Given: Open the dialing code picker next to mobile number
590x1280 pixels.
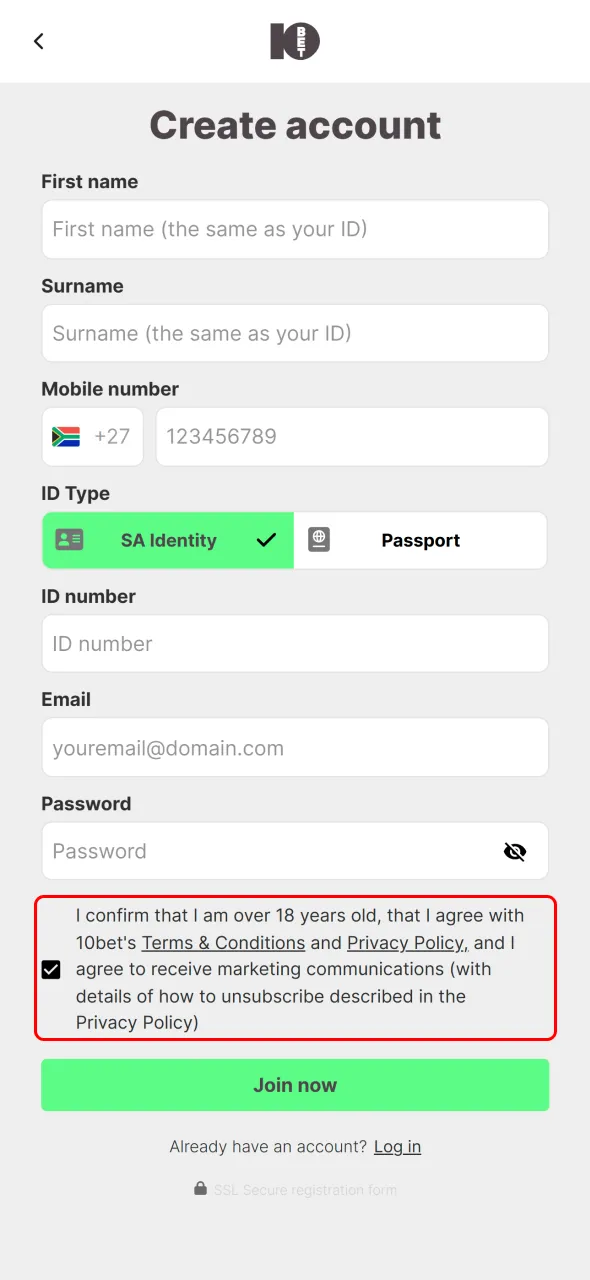Looking at the screenshot, I should (92, 436).
